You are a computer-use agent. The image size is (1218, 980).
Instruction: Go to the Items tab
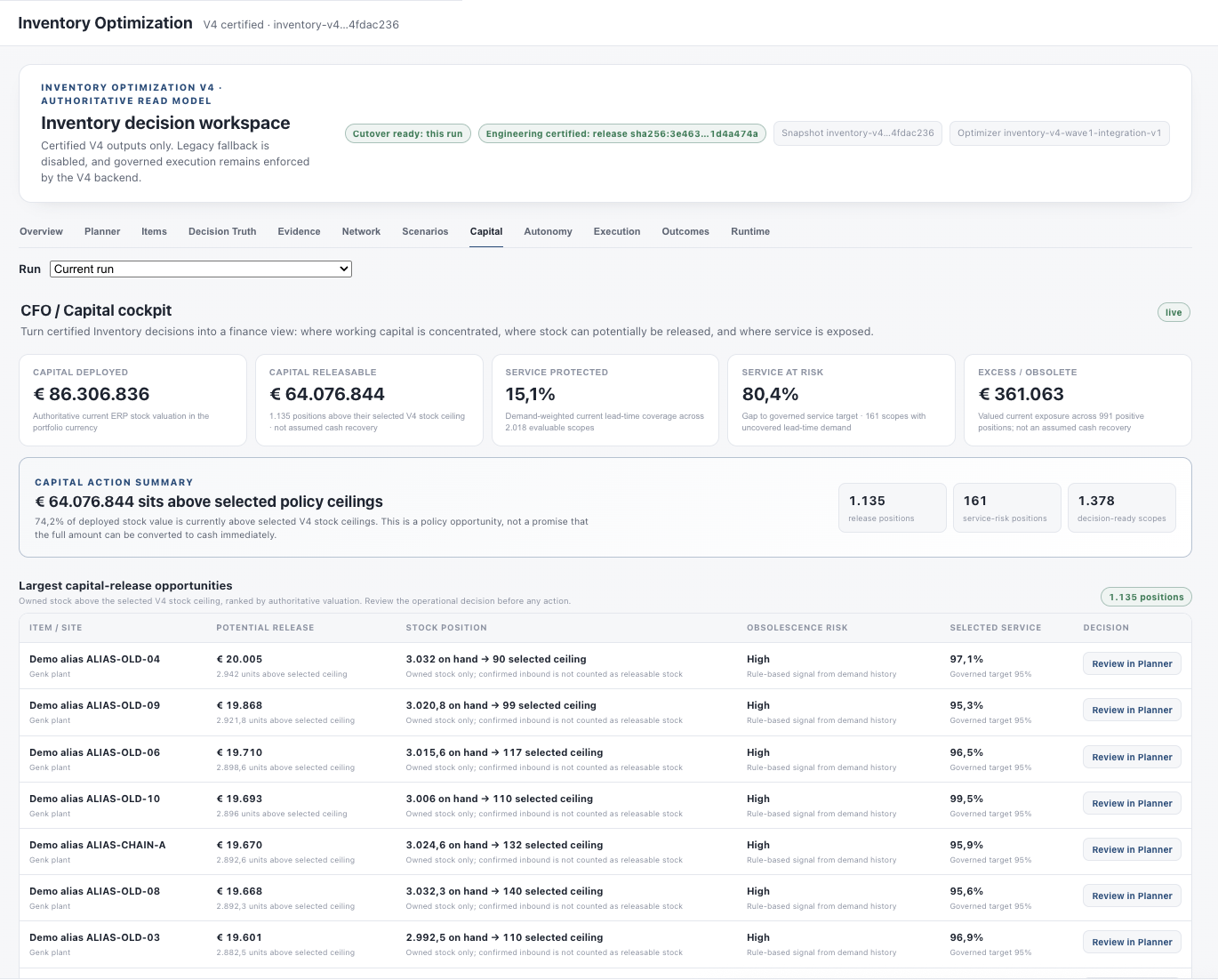154,231
